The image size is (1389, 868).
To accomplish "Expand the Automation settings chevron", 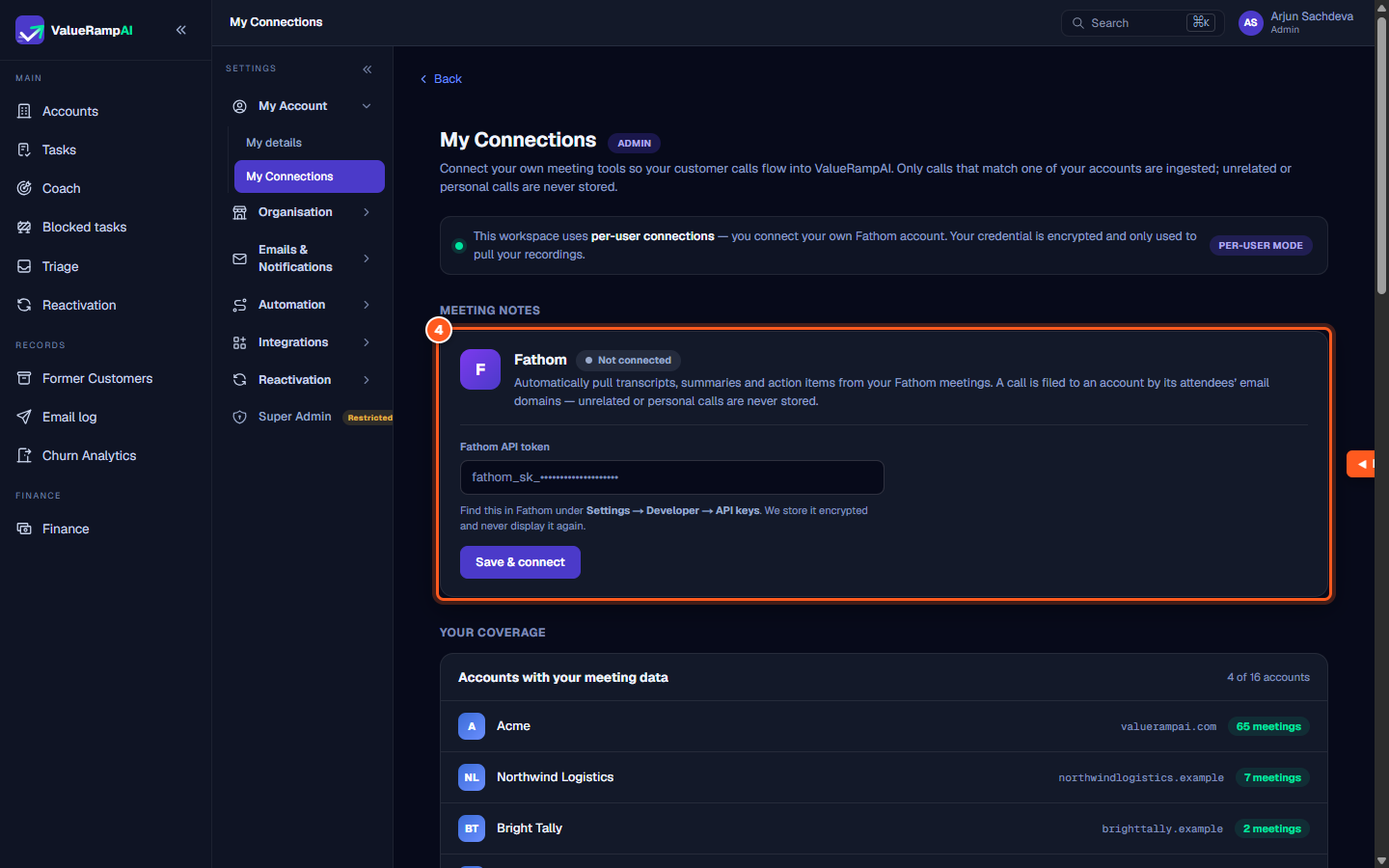I will [x=367, y=305].
